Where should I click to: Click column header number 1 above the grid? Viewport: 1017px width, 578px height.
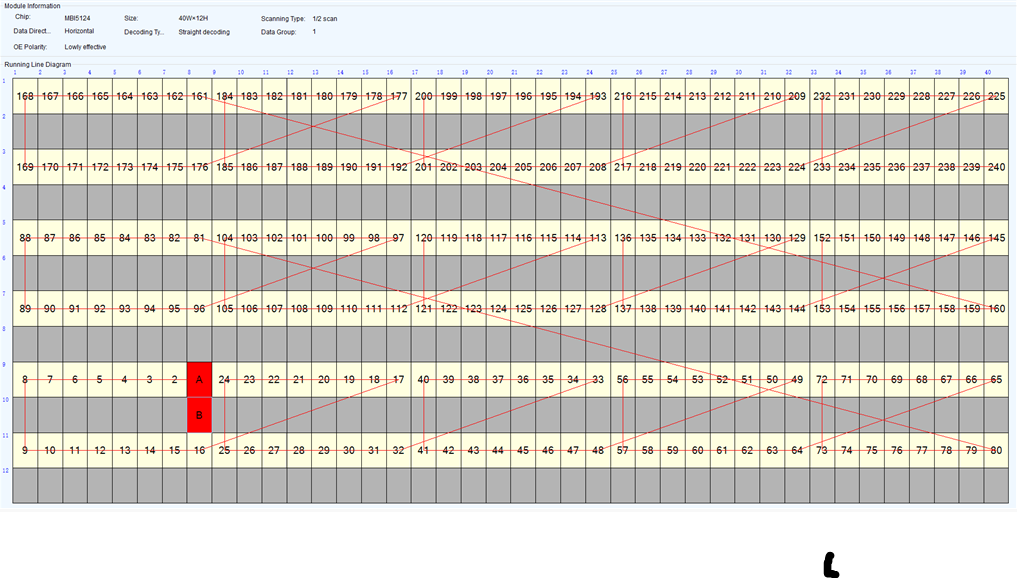click(x=13, y=72)
